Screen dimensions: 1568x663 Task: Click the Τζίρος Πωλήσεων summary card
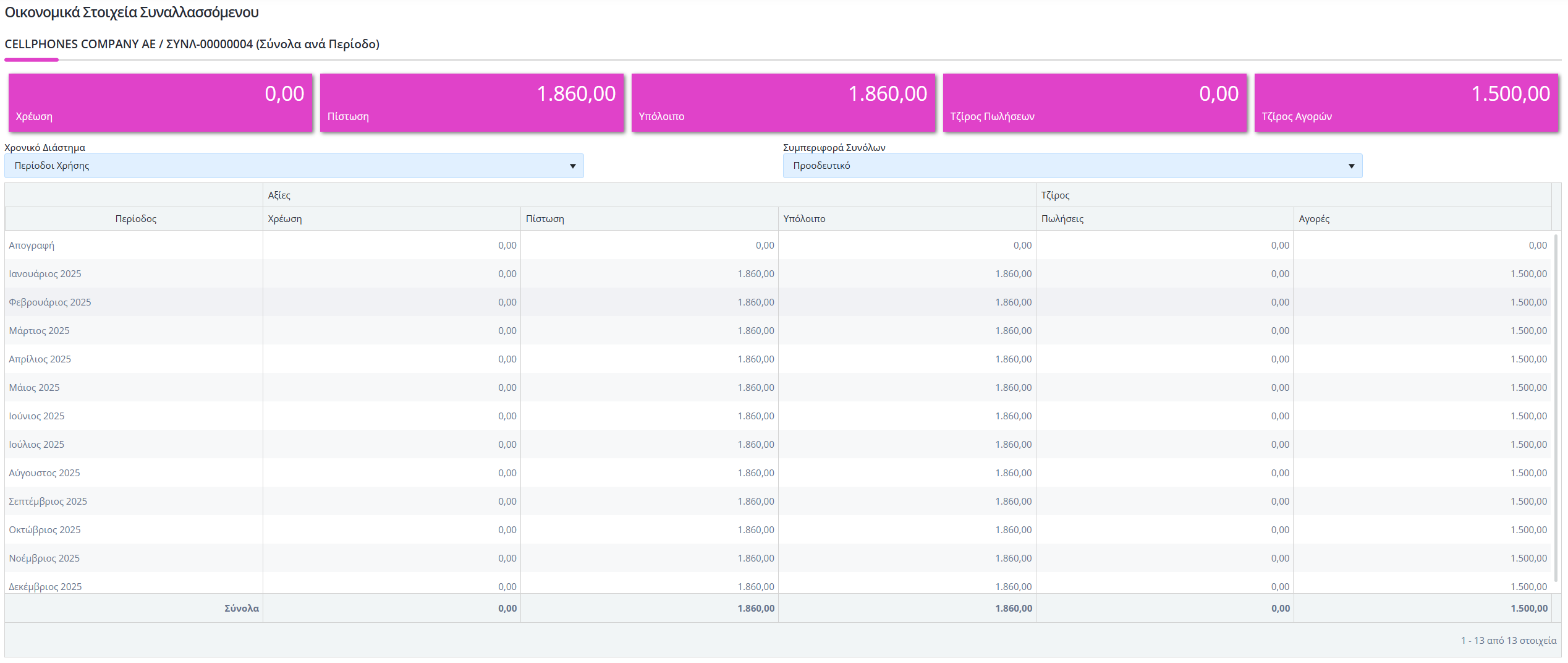[1095, 103]
